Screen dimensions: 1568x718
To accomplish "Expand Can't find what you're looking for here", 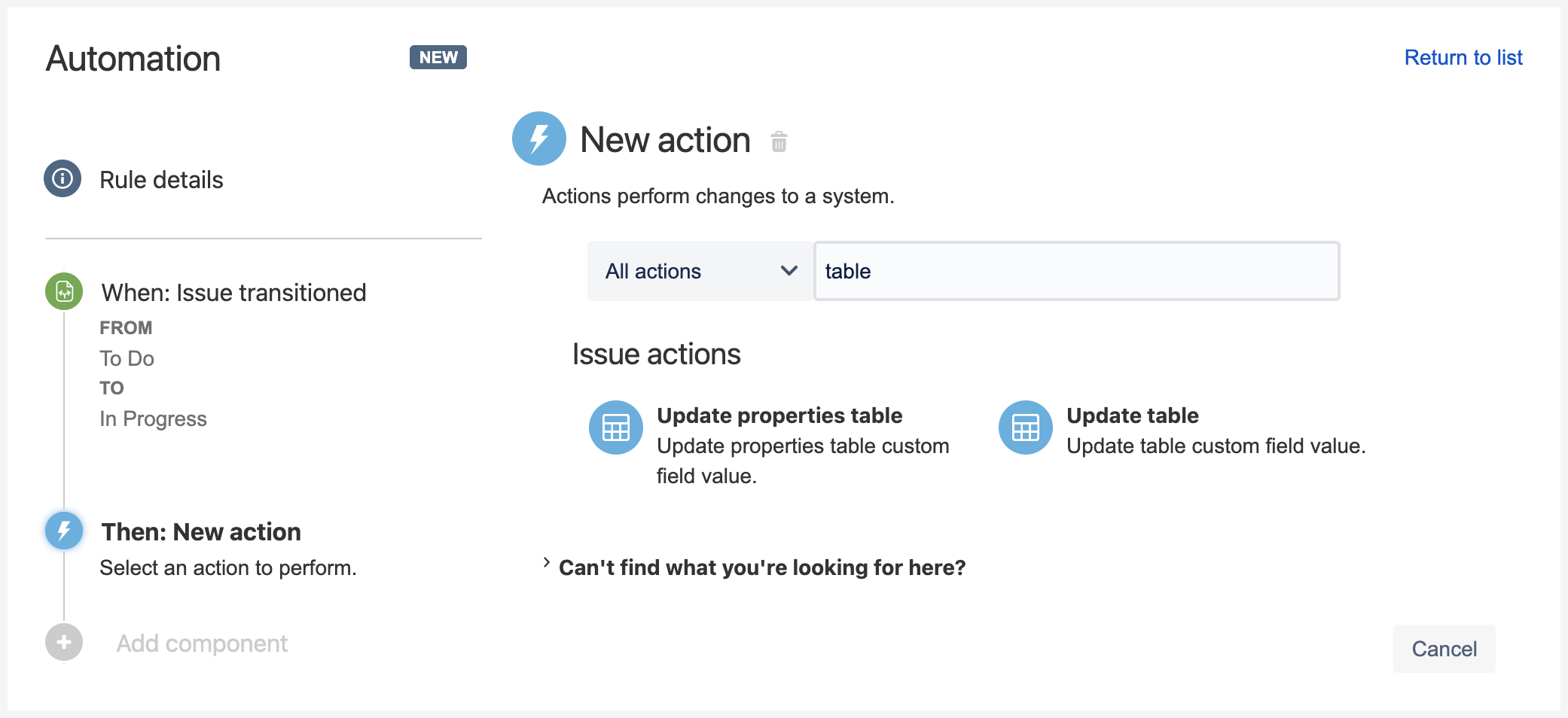I will [762, 567].
